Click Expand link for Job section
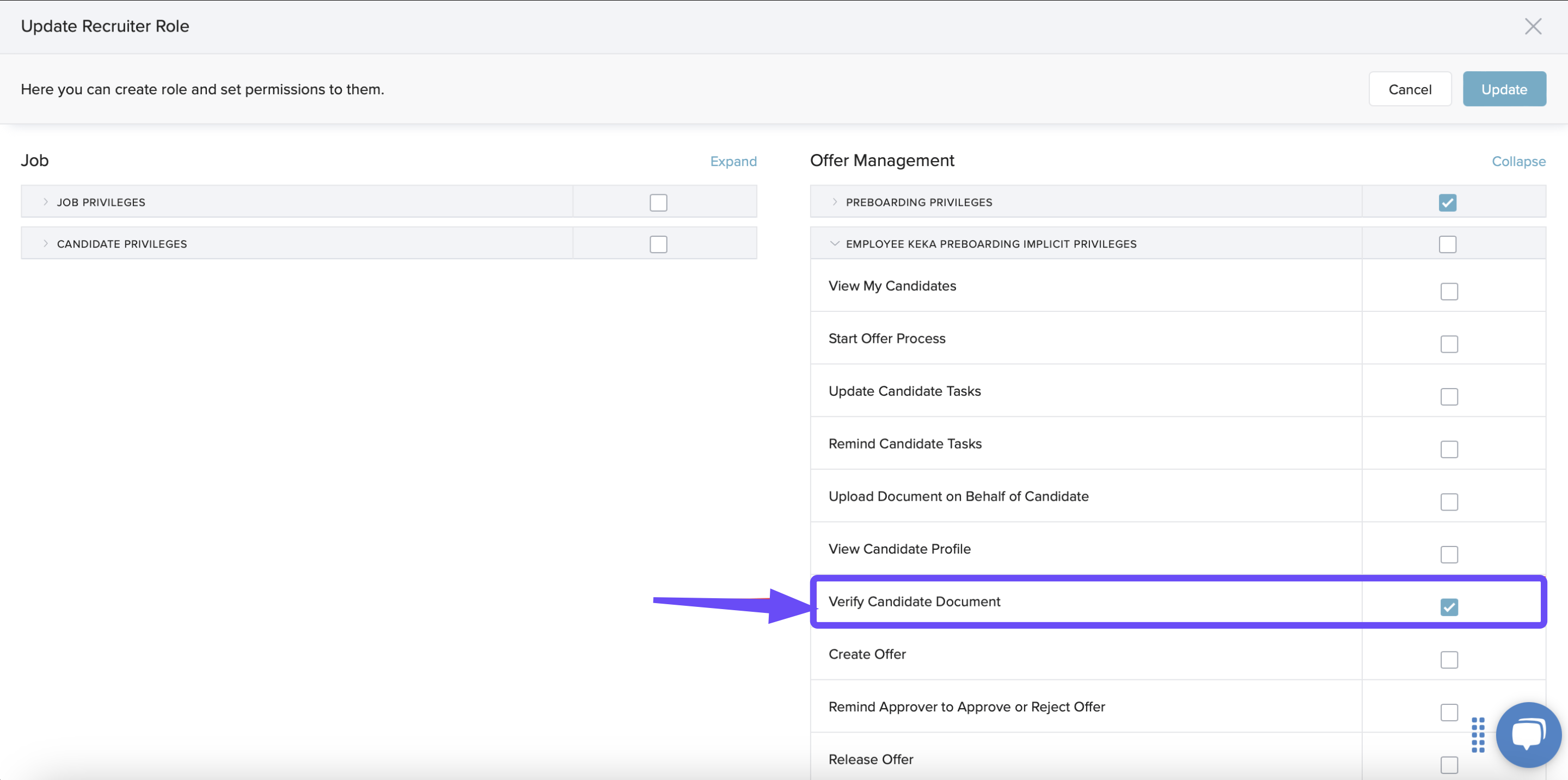This screenshot has width=1568, height=780. [x=733, y=161]
